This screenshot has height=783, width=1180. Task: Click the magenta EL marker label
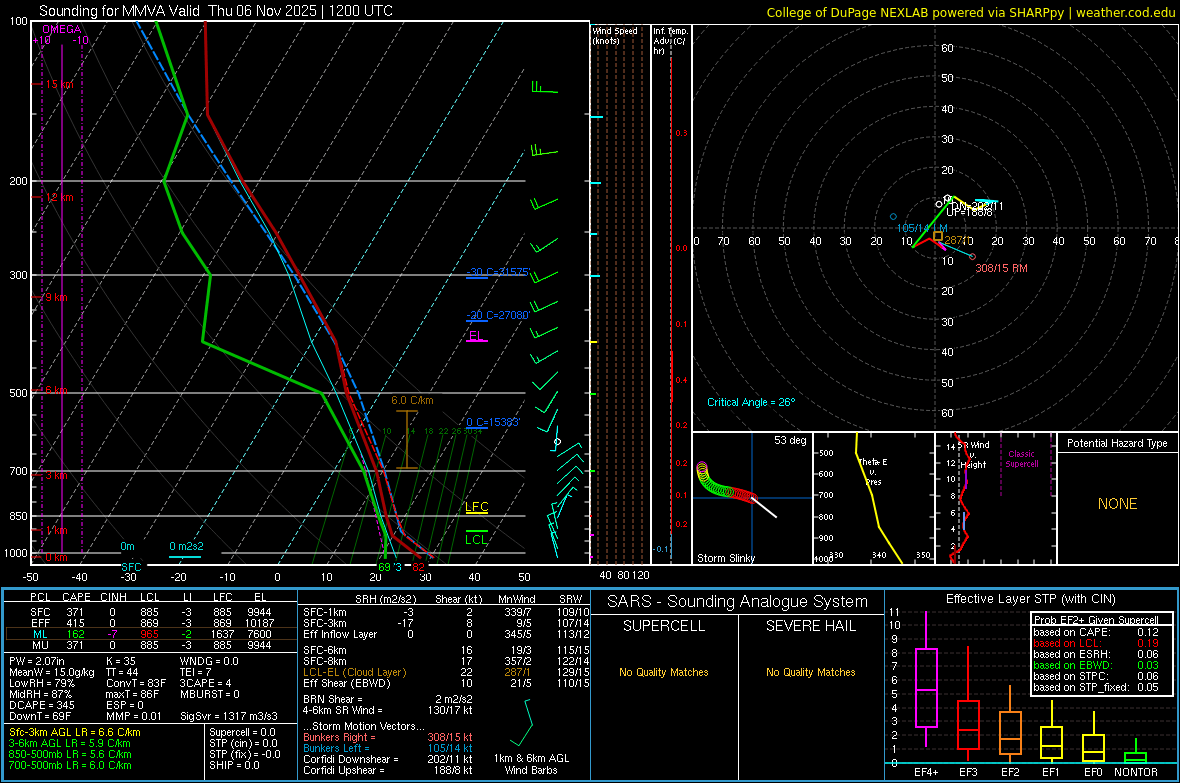click(x=475, y=336)
